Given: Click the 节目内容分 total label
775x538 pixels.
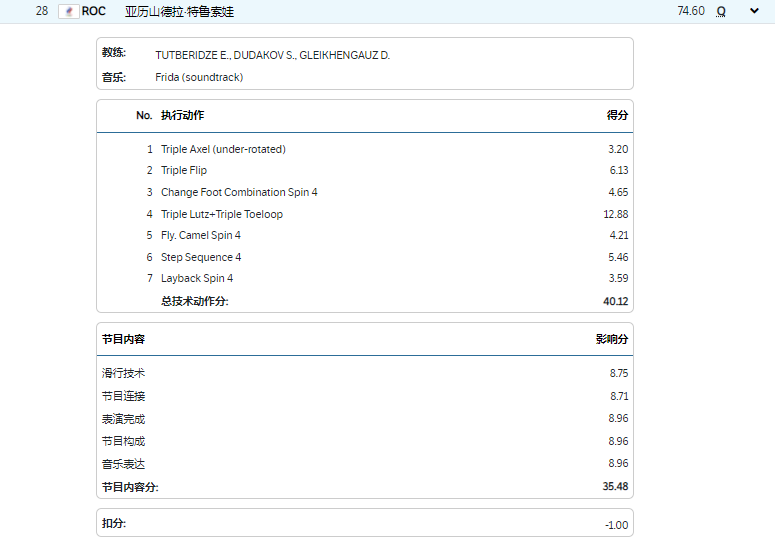Looking at the screenshot, I should [x=130, y=487].
